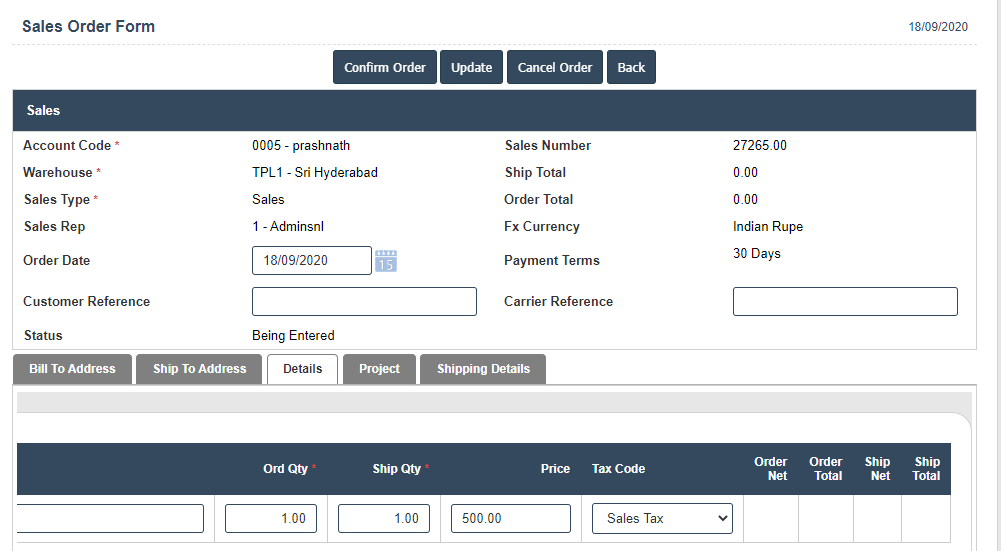Select the Ship Qty input box
1001x551 pixels.
[384, 518]
